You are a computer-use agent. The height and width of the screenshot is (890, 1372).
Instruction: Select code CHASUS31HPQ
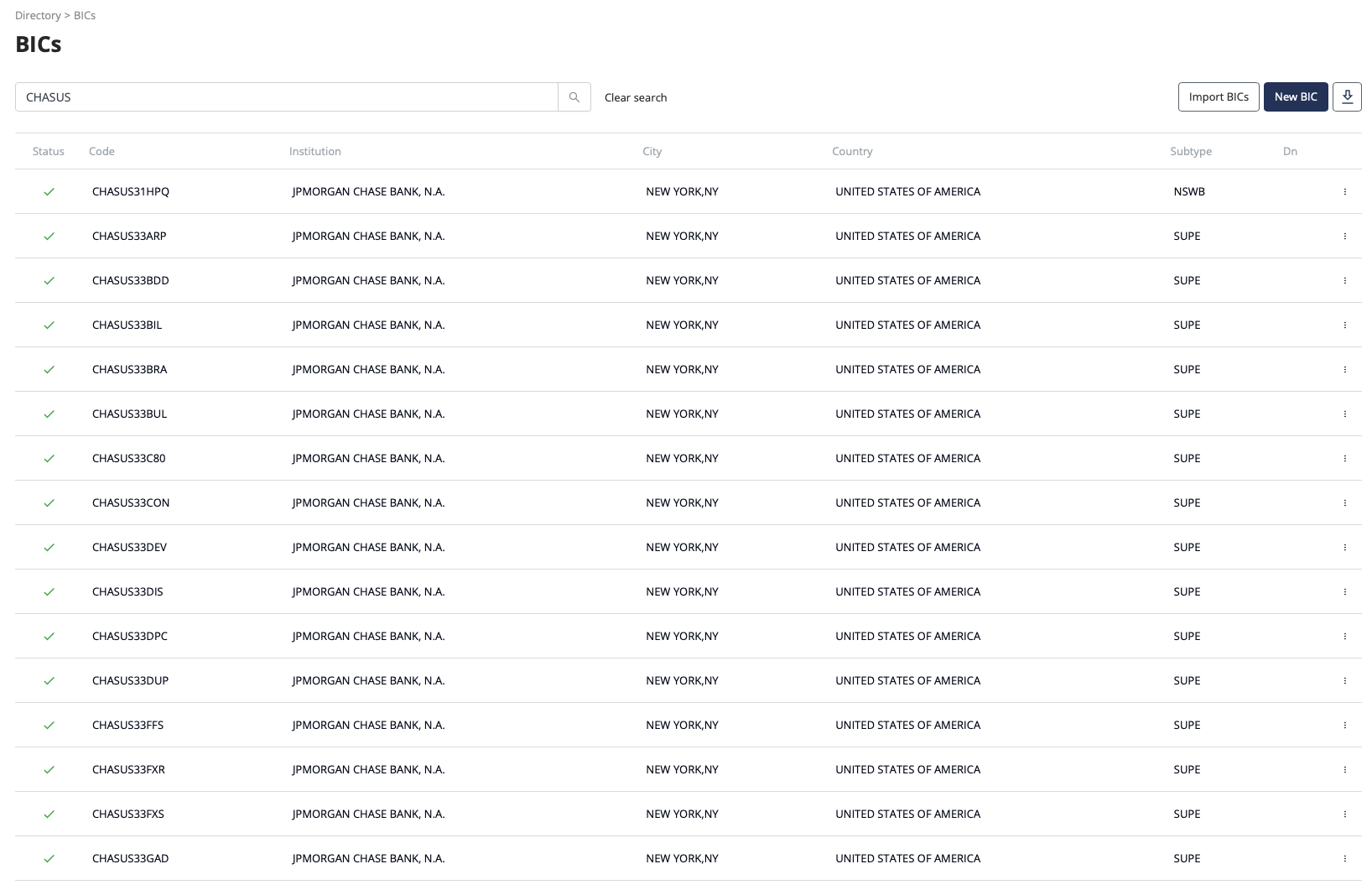pyautogui.click(x=131, y=192)
